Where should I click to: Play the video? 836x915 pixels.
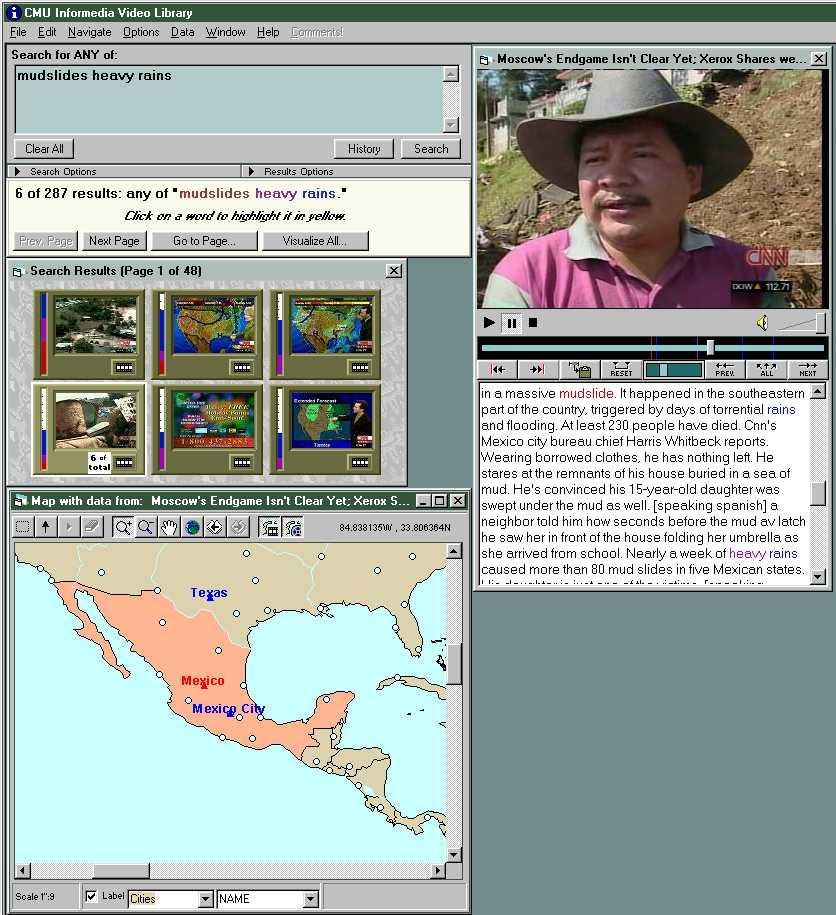click(x=489, y=322)
